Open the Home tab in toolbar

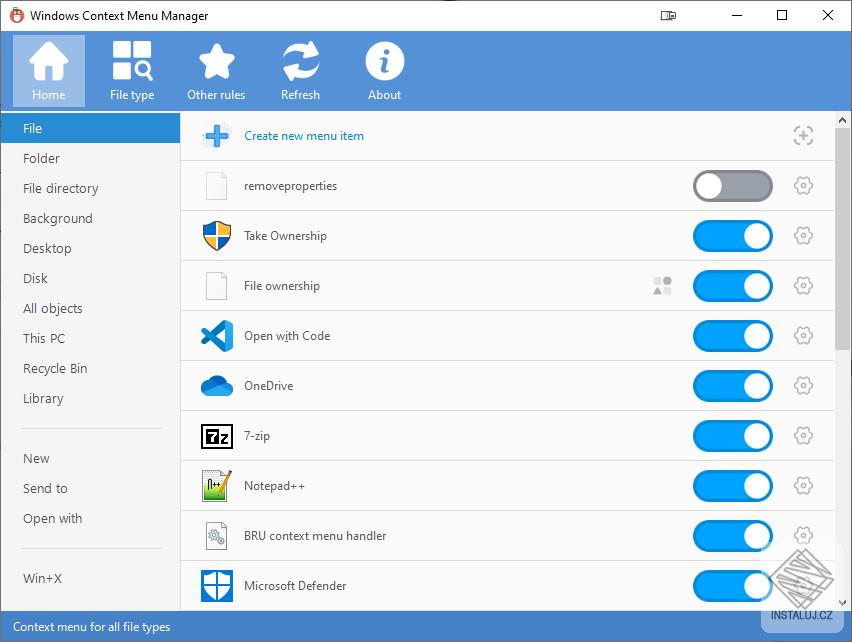[x=49, y=71]
